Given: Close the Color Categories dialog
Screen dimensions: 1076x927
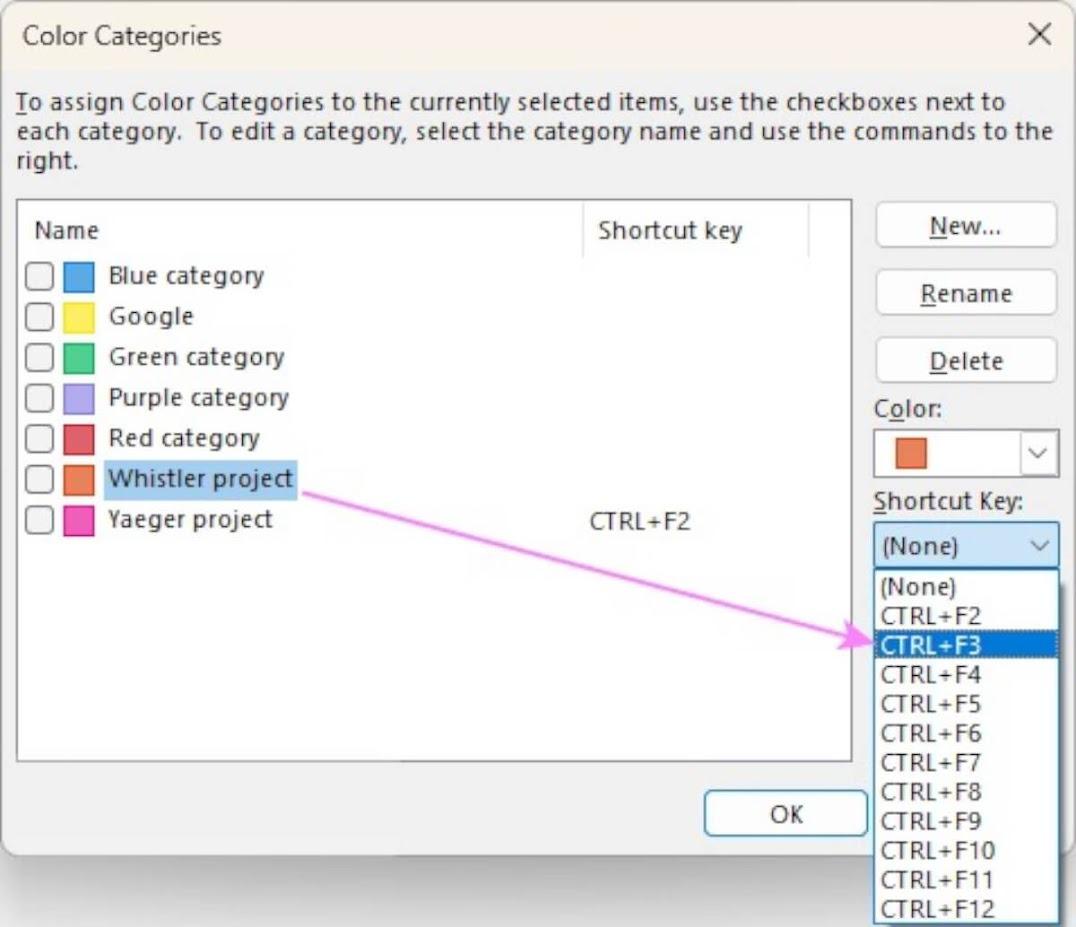Looking at the screenshot, I should (x=1039, y=34).
